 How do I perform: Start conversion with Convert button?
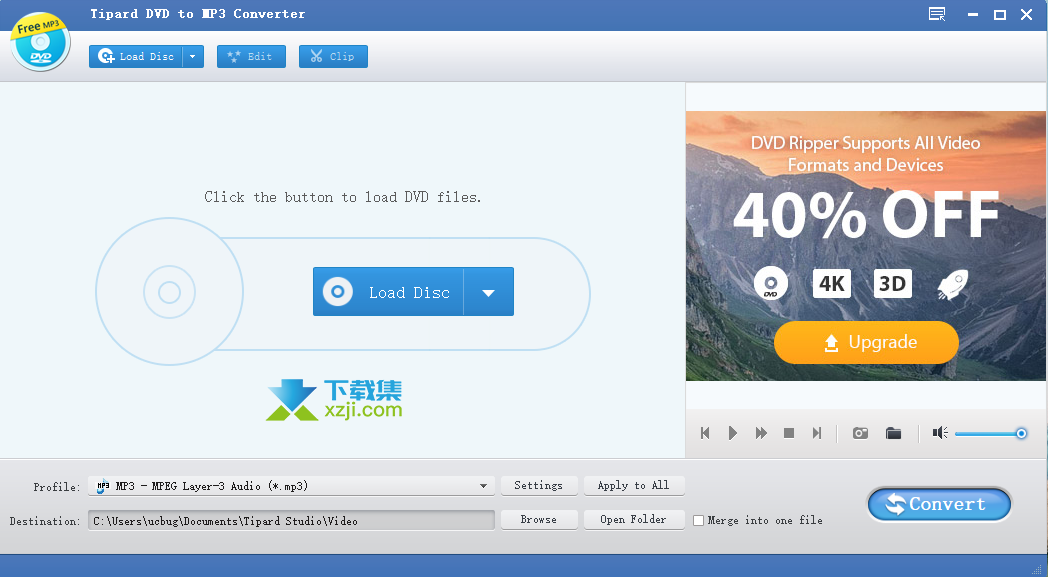[x=939, y=504]
